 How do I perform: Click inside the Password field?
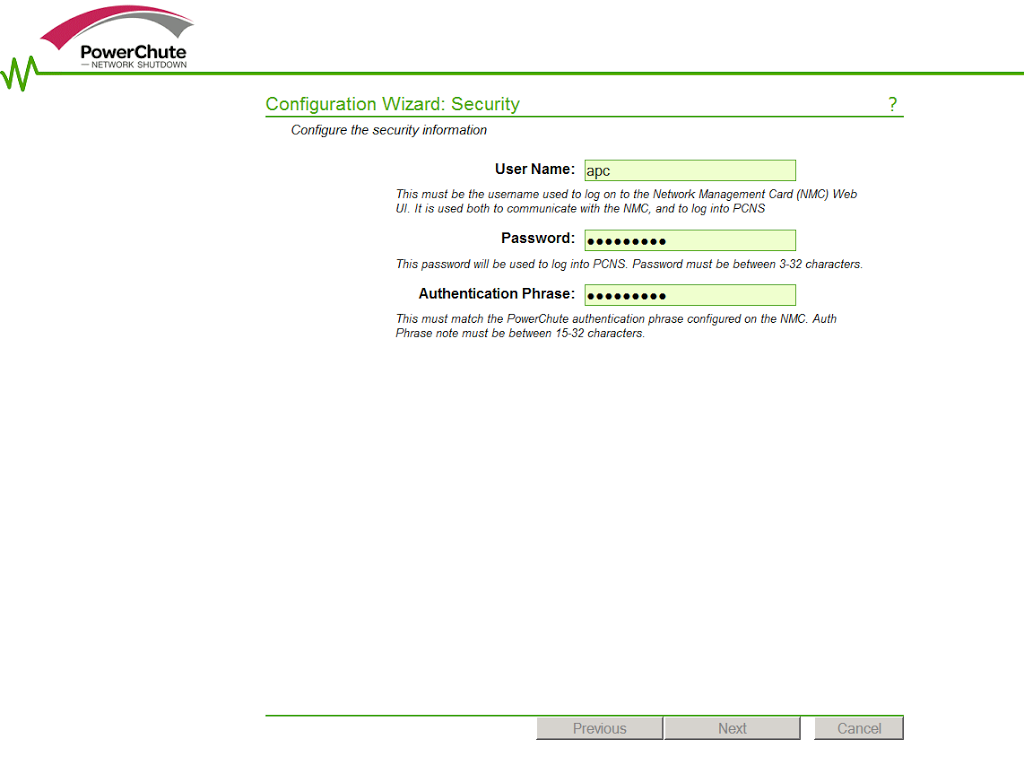pos(690,240)
